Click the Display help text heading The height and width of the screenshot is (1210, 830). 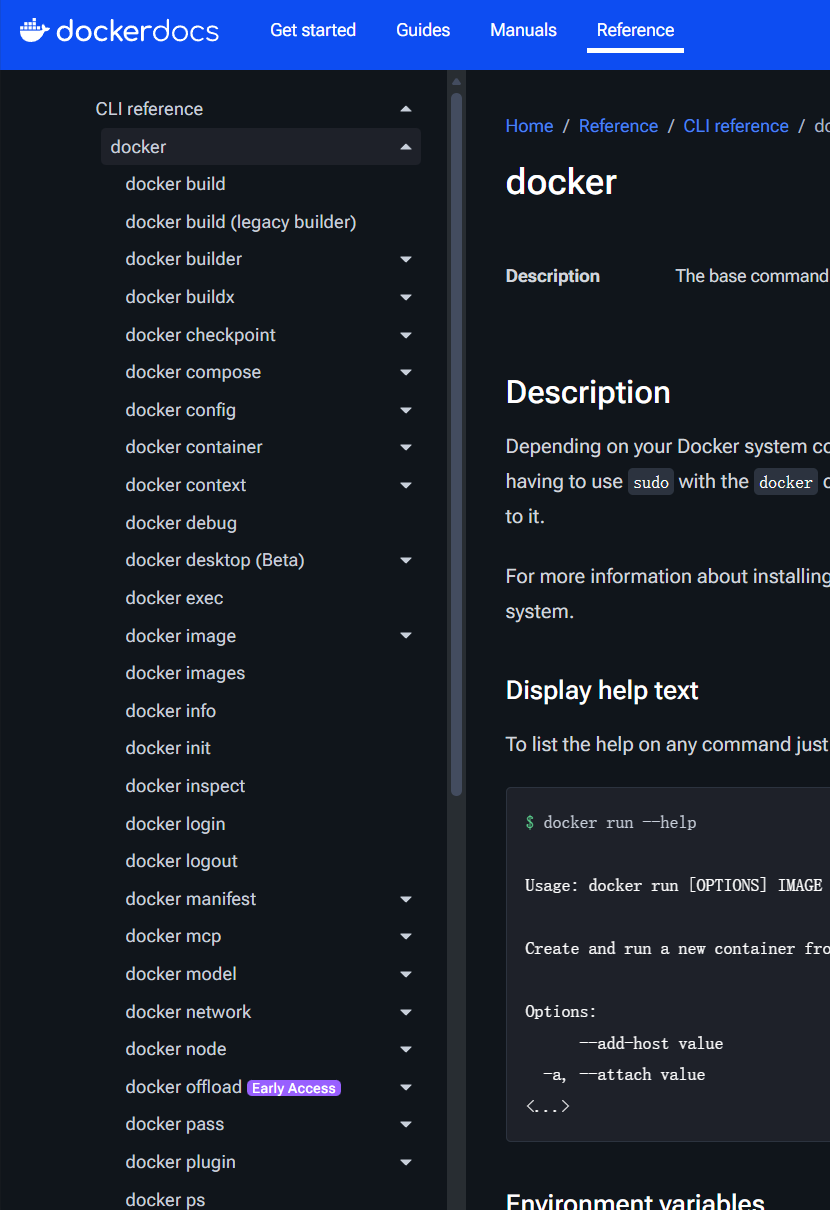tap(602, 690)
